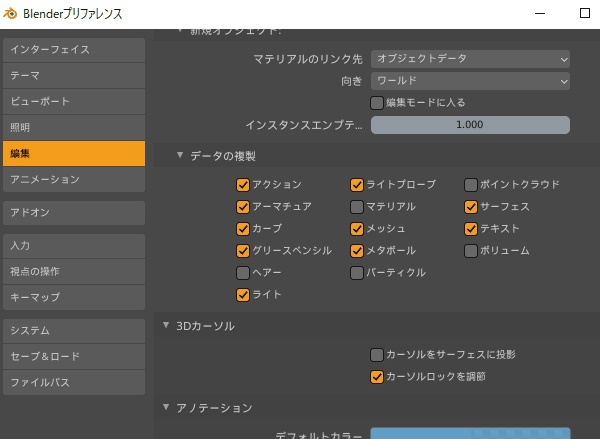Viewport: 600px width, 439px height.
Task: Enable ヘアー duplication
Action: [x=243, y=273]
